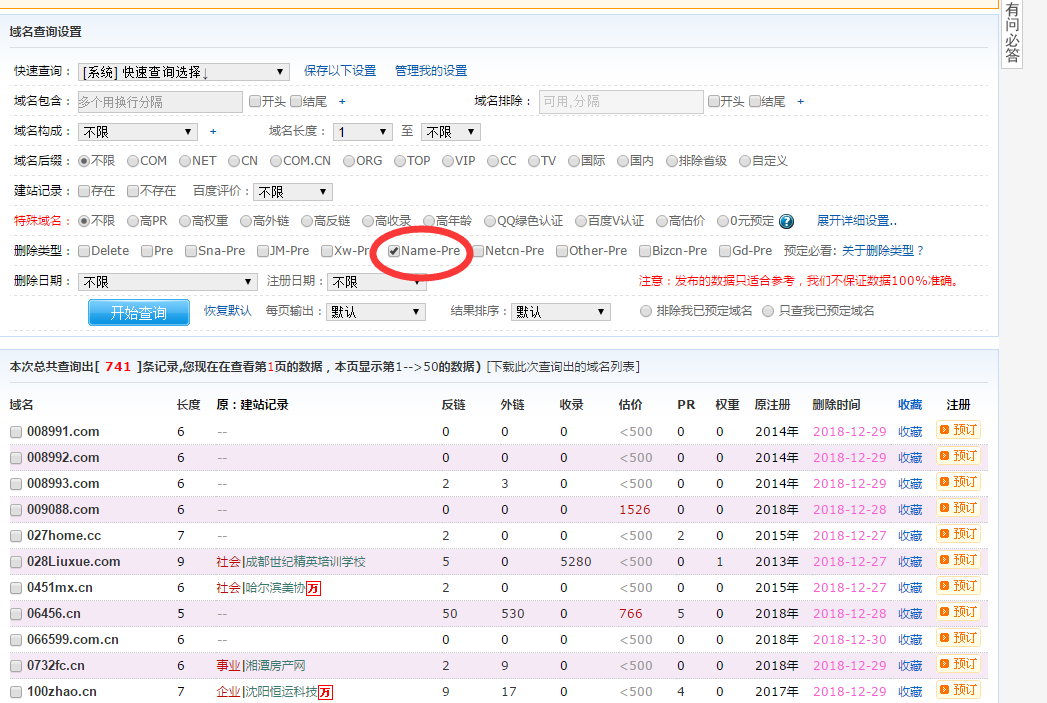Viewport: 1047px width, 703px height.
Task: Click the 下载此次查询出的域名列表 link
Action: (x=563, y=367)
